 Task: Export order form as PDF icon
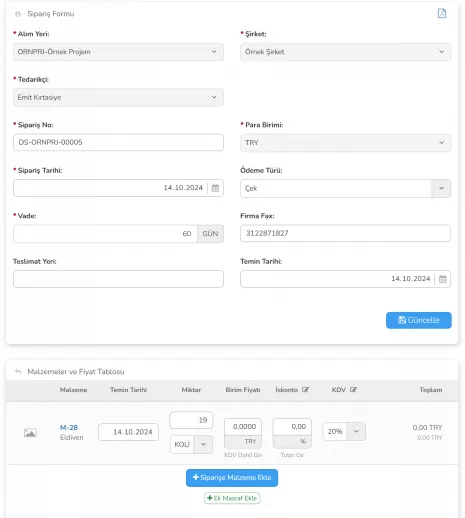pos(442,13)
